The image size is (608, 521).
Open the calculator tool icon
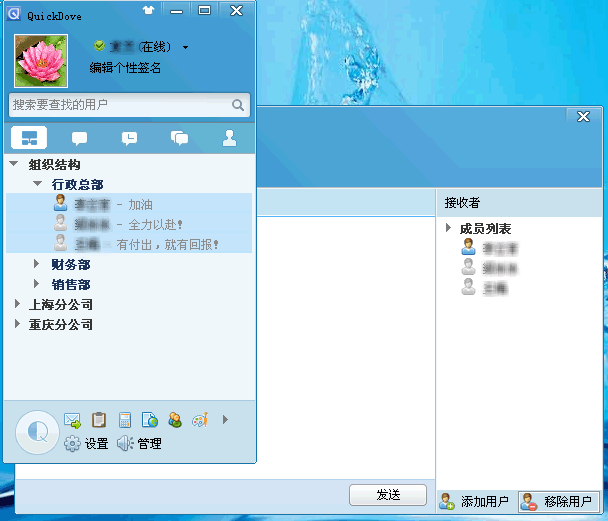tap(125, 420)
